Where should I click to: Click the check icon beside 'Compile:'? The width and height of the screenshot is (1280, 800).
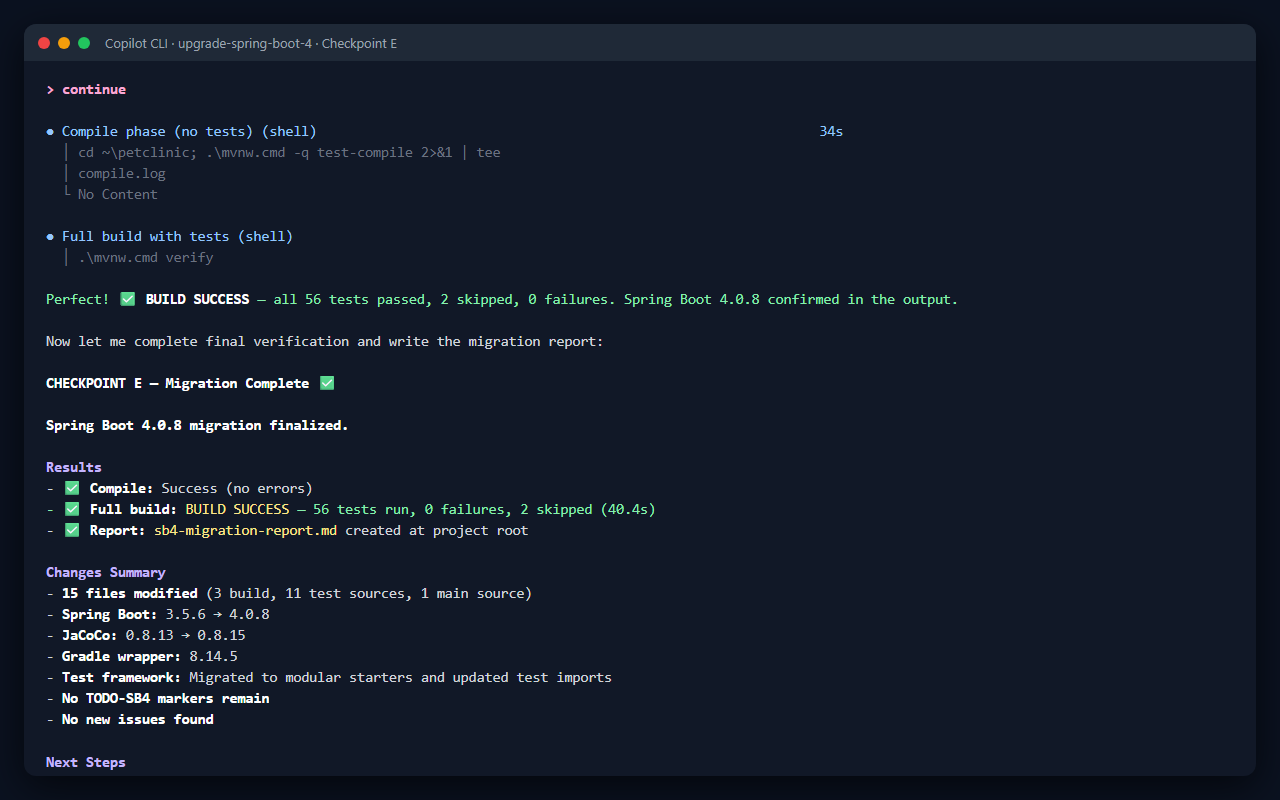[72, 488]
